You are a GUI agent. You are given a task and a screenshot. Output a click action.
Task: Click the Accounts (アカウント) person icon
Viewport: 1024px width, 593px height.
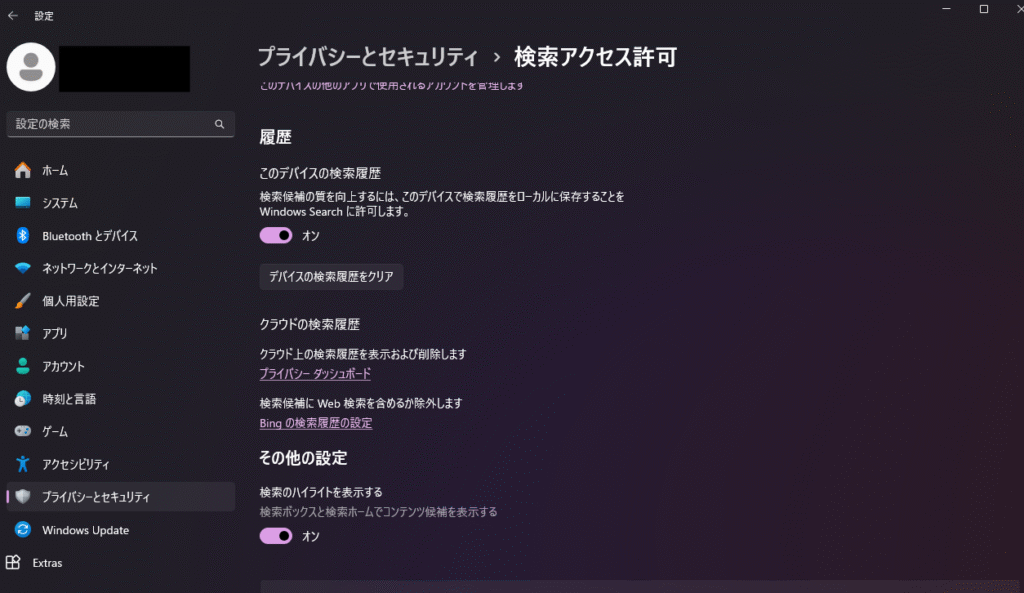23,366
